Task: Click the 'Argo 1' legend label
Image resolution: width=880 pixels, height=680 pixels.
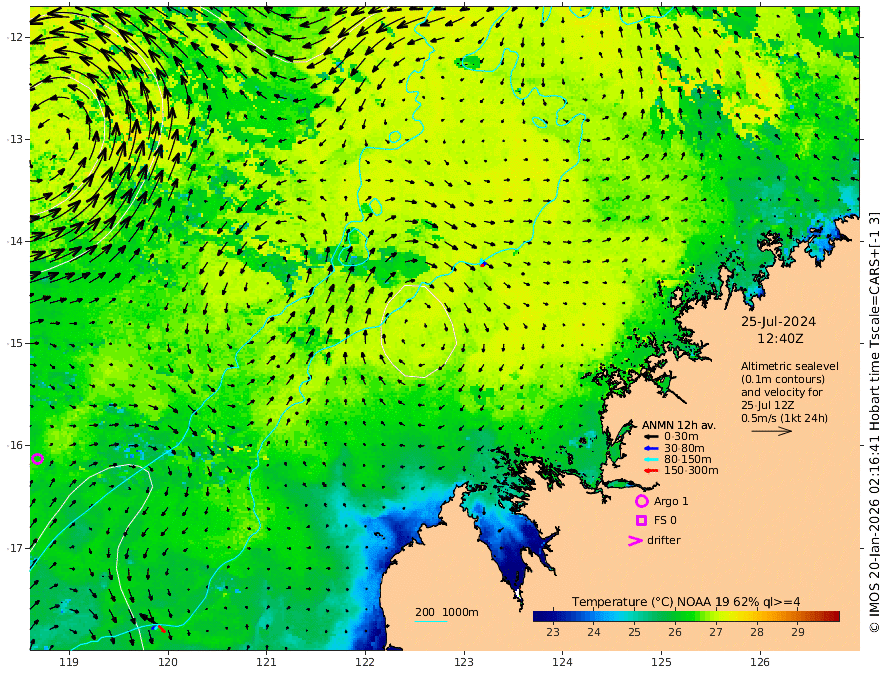Action: point(671,501)
